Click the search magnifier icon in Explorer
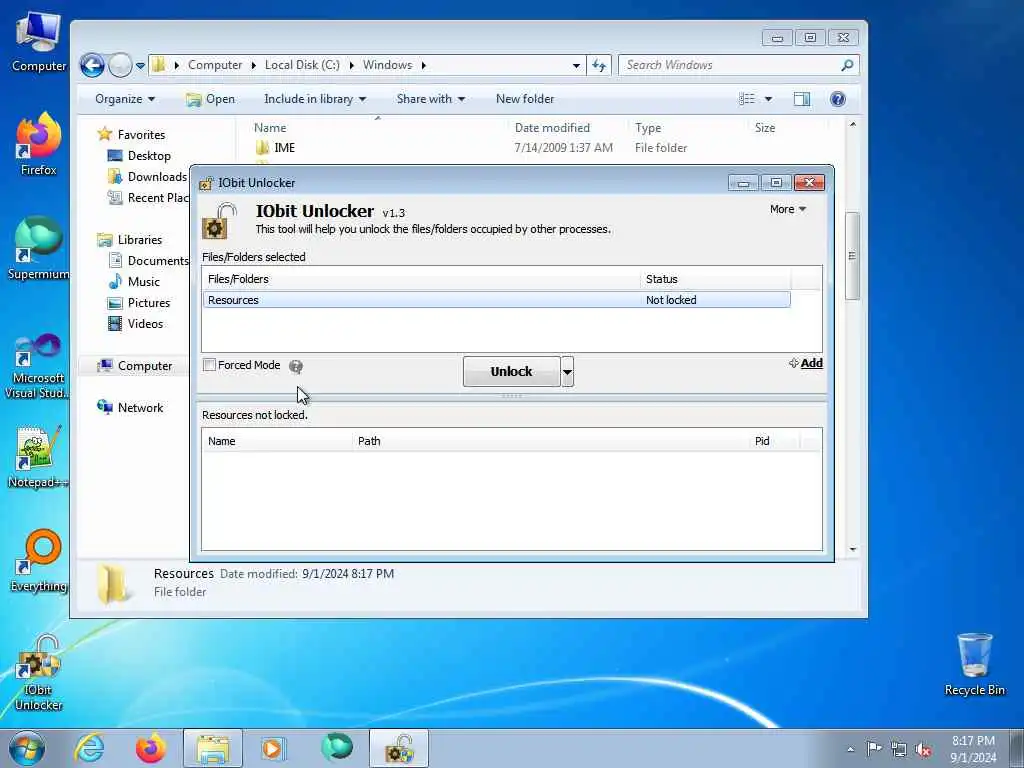This screenshot has width=1024, height=768. coord(847,65)
